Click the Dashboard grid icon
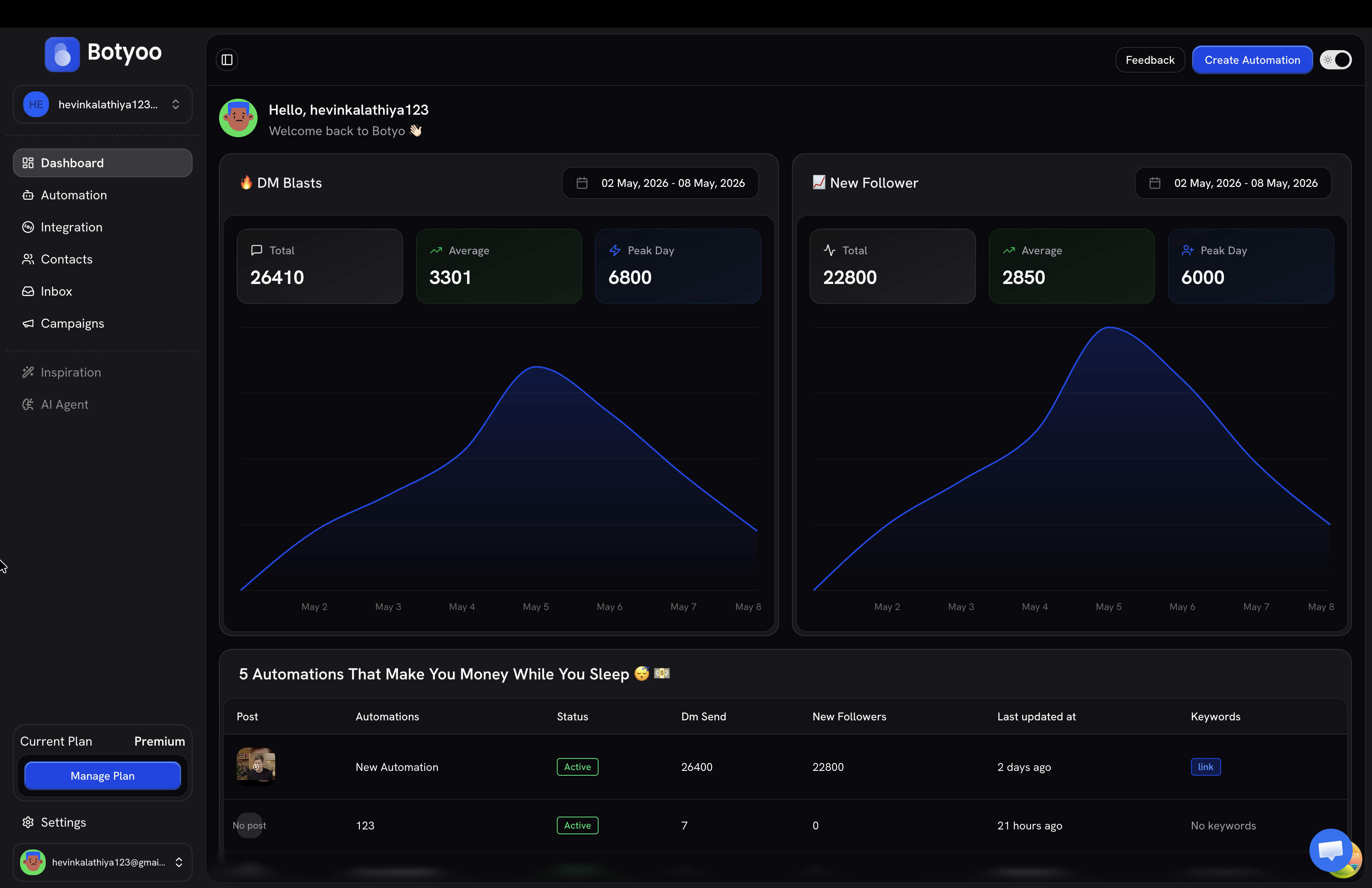Screen dimensions: 1372x888 point(28,163)
